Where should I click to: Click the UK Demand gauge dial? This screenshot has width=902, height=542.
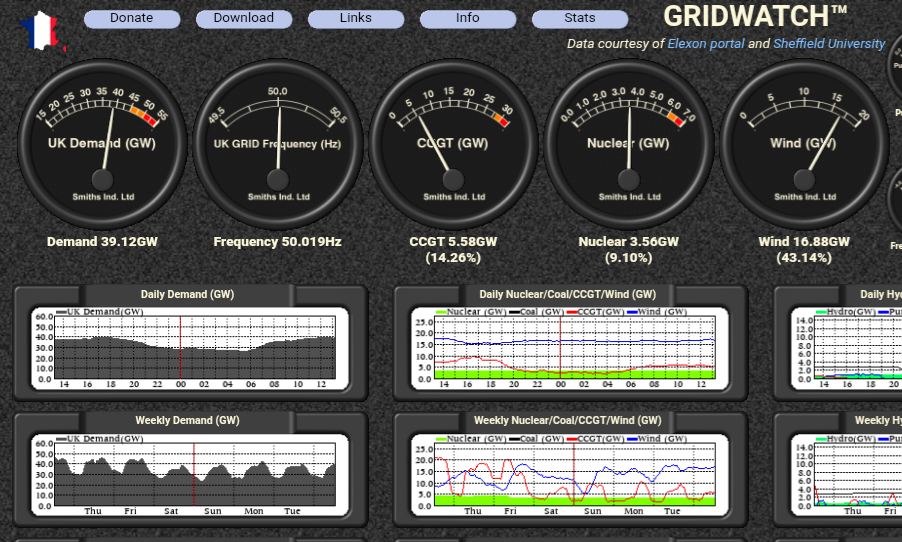click(102, 143)
